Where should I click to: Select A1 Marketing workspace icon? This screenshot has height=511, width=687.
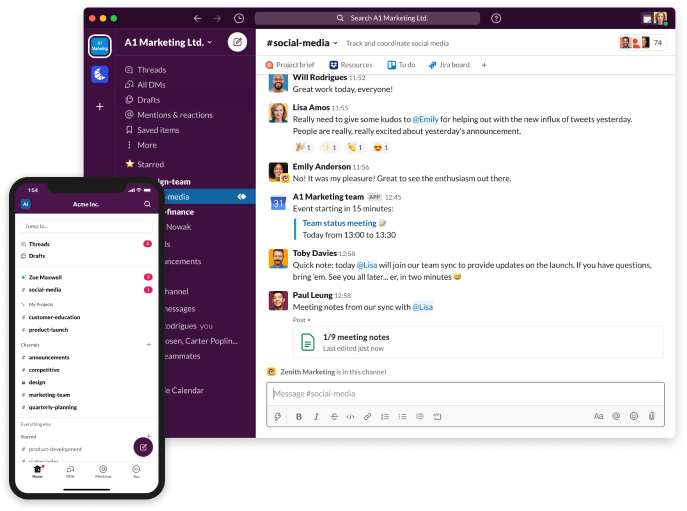click(100, 46)
